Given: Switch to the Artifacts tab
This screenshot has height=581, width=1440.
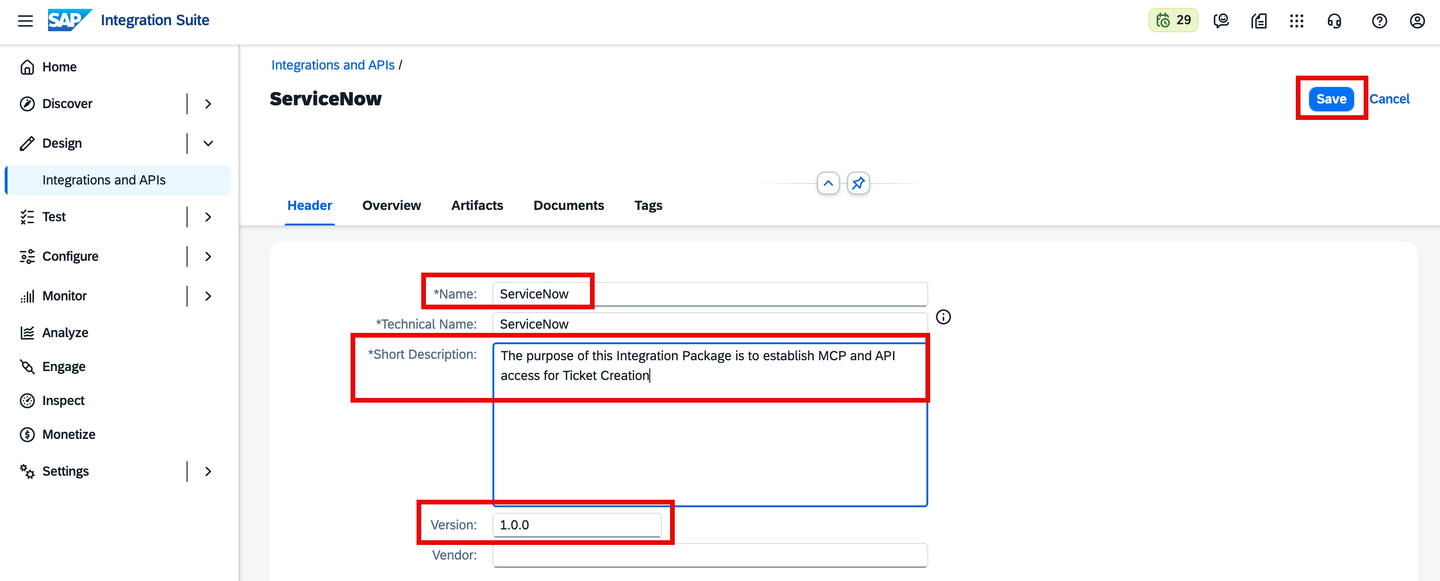Looking at the screenshot, I should 477,205.
